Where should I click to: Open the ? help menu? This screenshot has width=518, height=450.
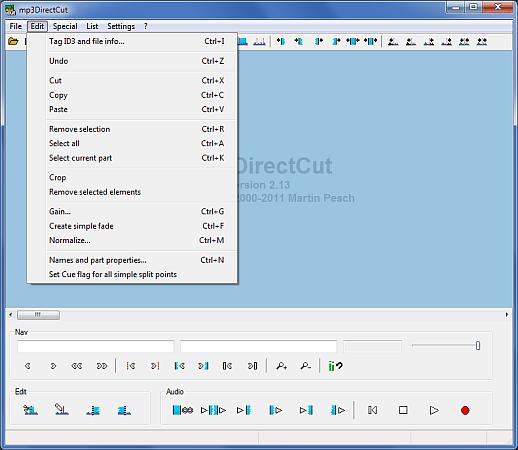pyautogui.click(x=145, y=26)
